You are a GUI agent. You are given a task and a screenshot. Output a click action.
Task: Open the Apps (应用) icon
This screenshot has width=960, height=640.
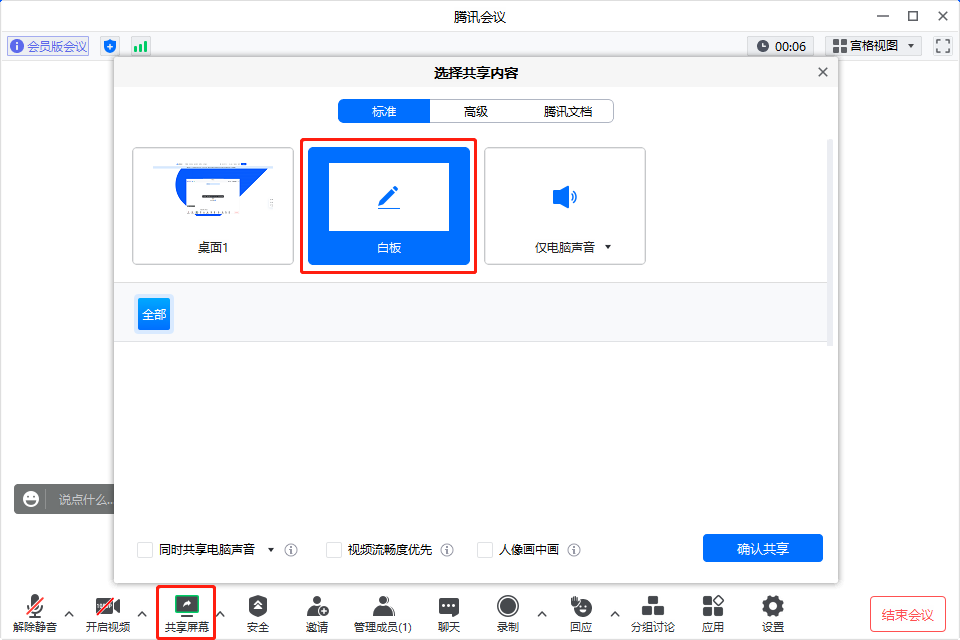713,606
